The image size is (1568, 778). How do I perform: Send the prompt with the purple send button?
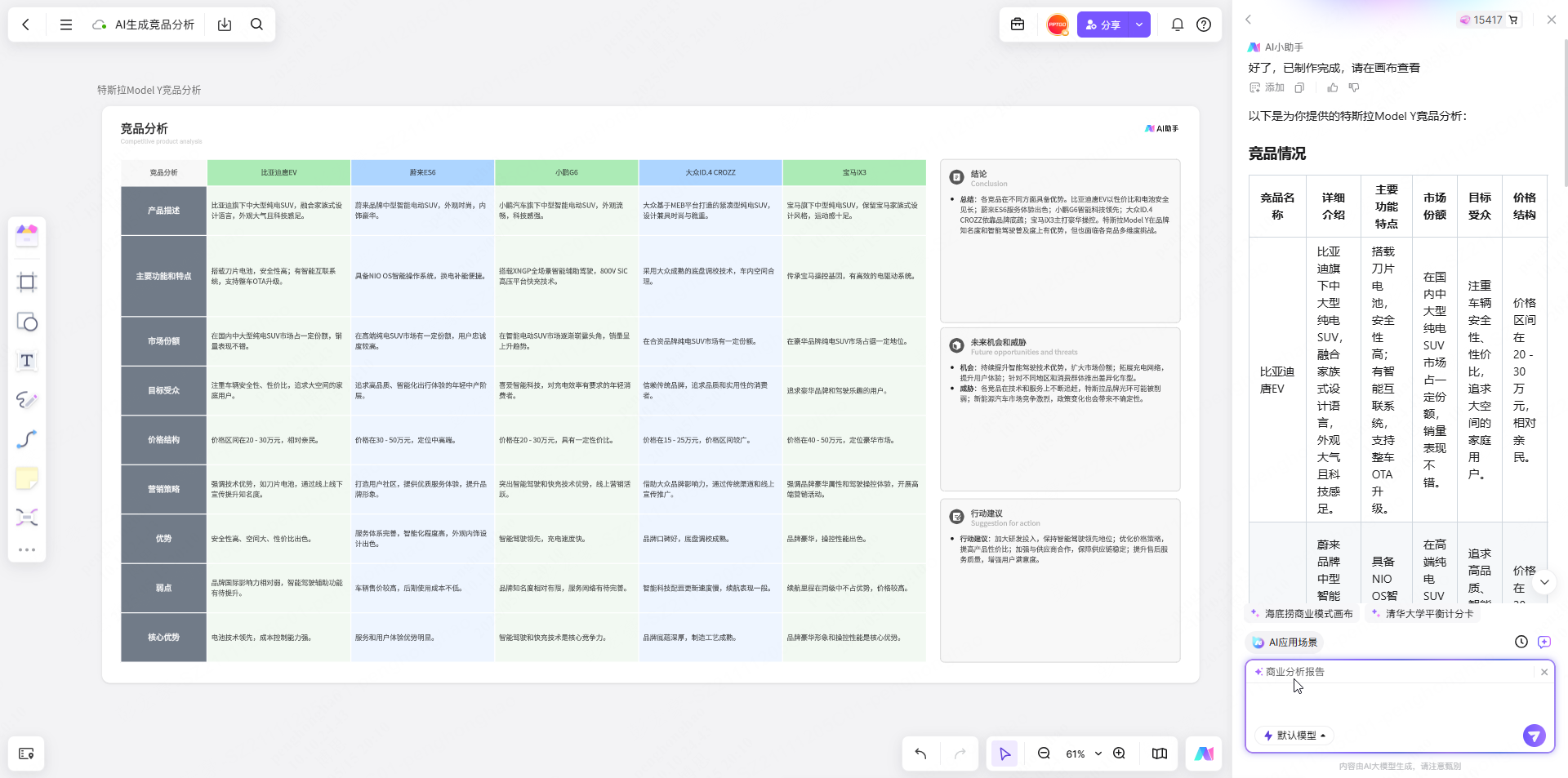pos(1534,736)
